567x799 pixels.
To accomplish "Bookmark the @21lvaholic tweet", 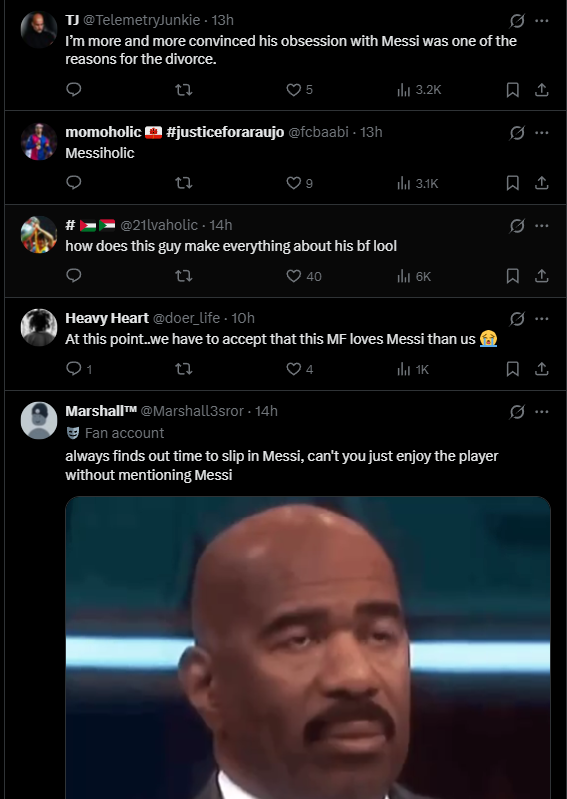I will pos(512,276).
